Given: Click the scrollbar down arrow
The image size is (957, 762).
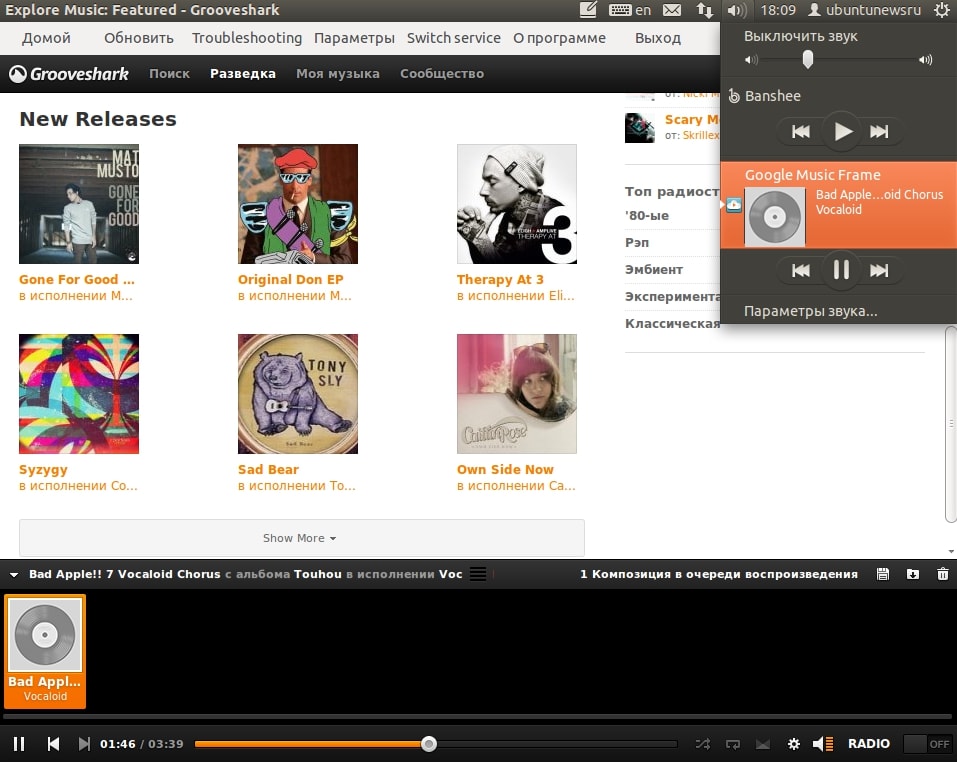Looking at the screenshot, I should (951, 551).
